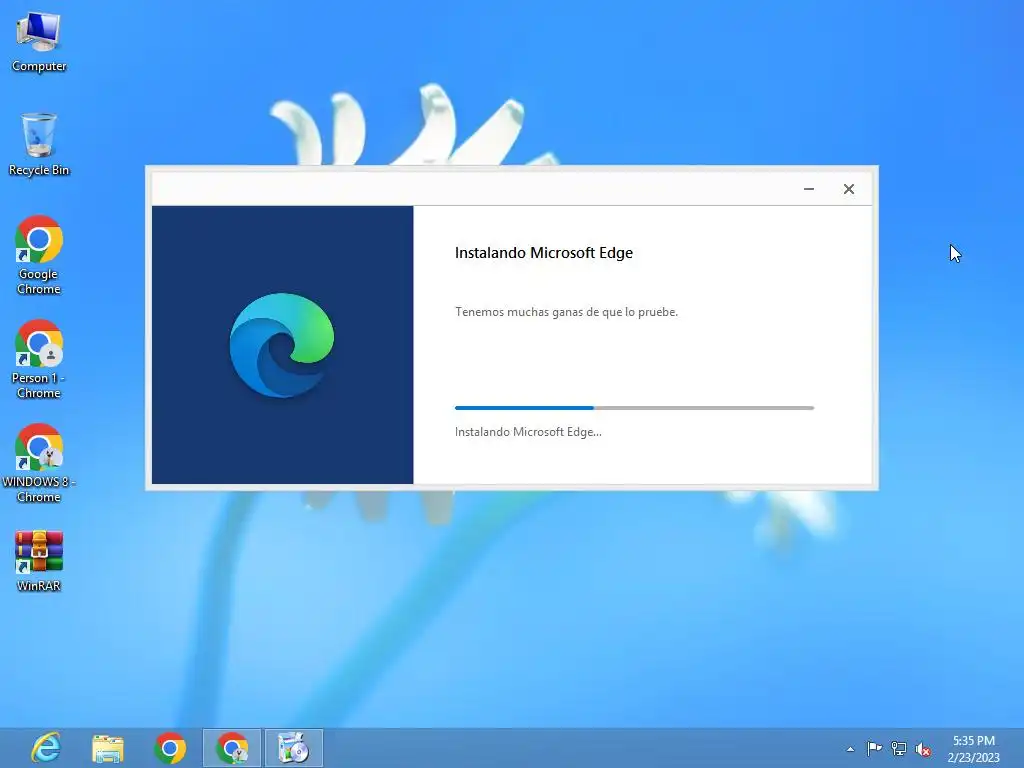This screenshot has width=1024, height=768.
Task: Select the Recycle Bin icon
Action: [x=39, y=144]
